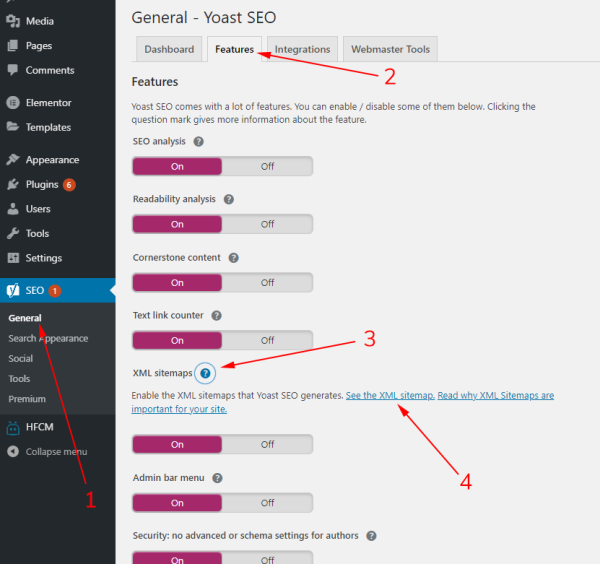The image size is (600, 564).
Task: Click the Plugins update count badge
Action: pyautogui.click(x=69, y=185)
